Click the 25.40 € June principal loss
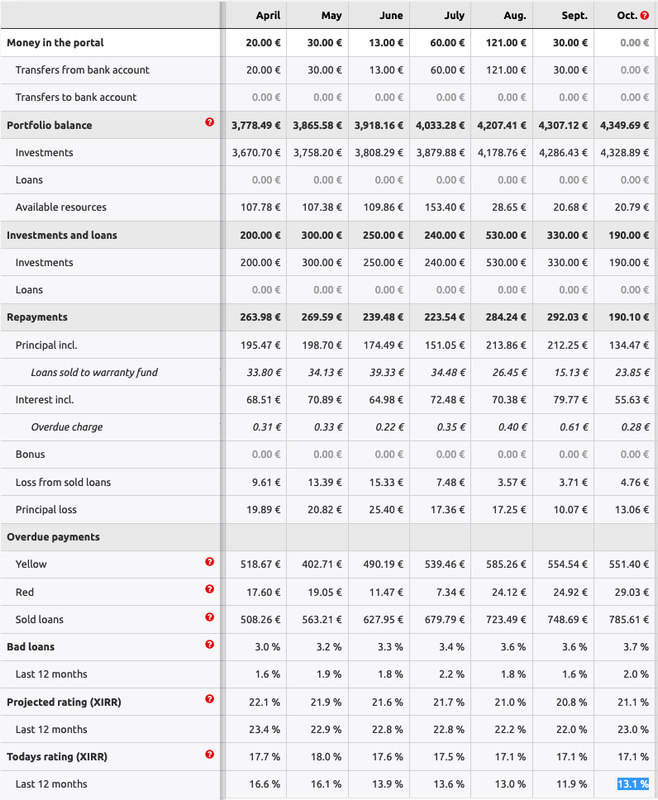The image size is (658, 800). (x=386, y=510)
